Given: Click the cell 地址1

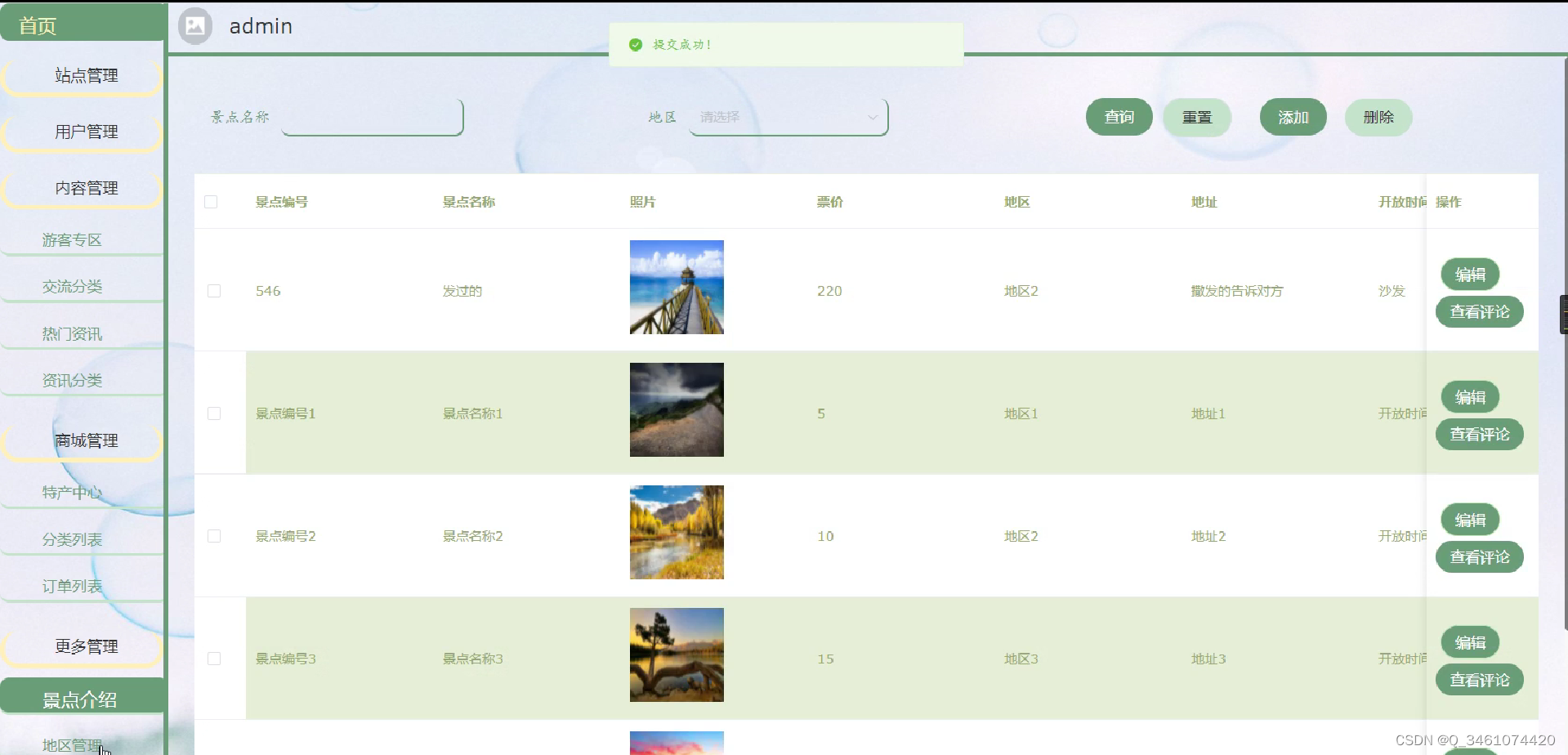Looking at the screenshot, I should [x=1208, y=413].
